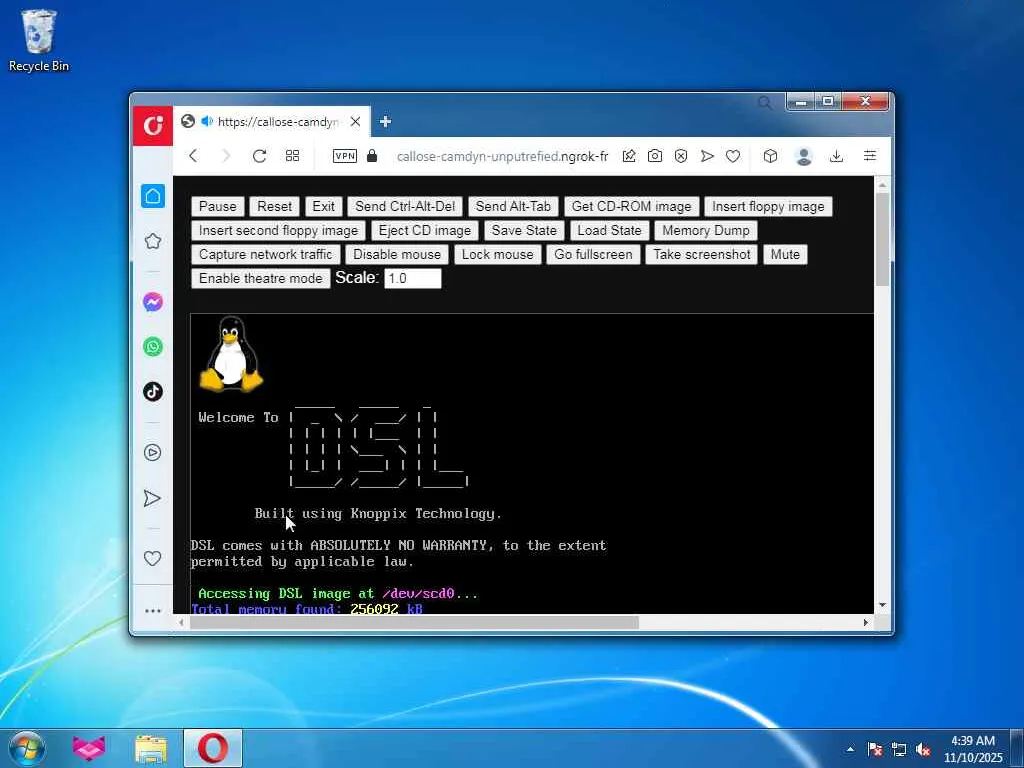Click the tab audio speaker icon to mute
The height and width of the screenshot is (768, 1024).
[x=207, y=121]
